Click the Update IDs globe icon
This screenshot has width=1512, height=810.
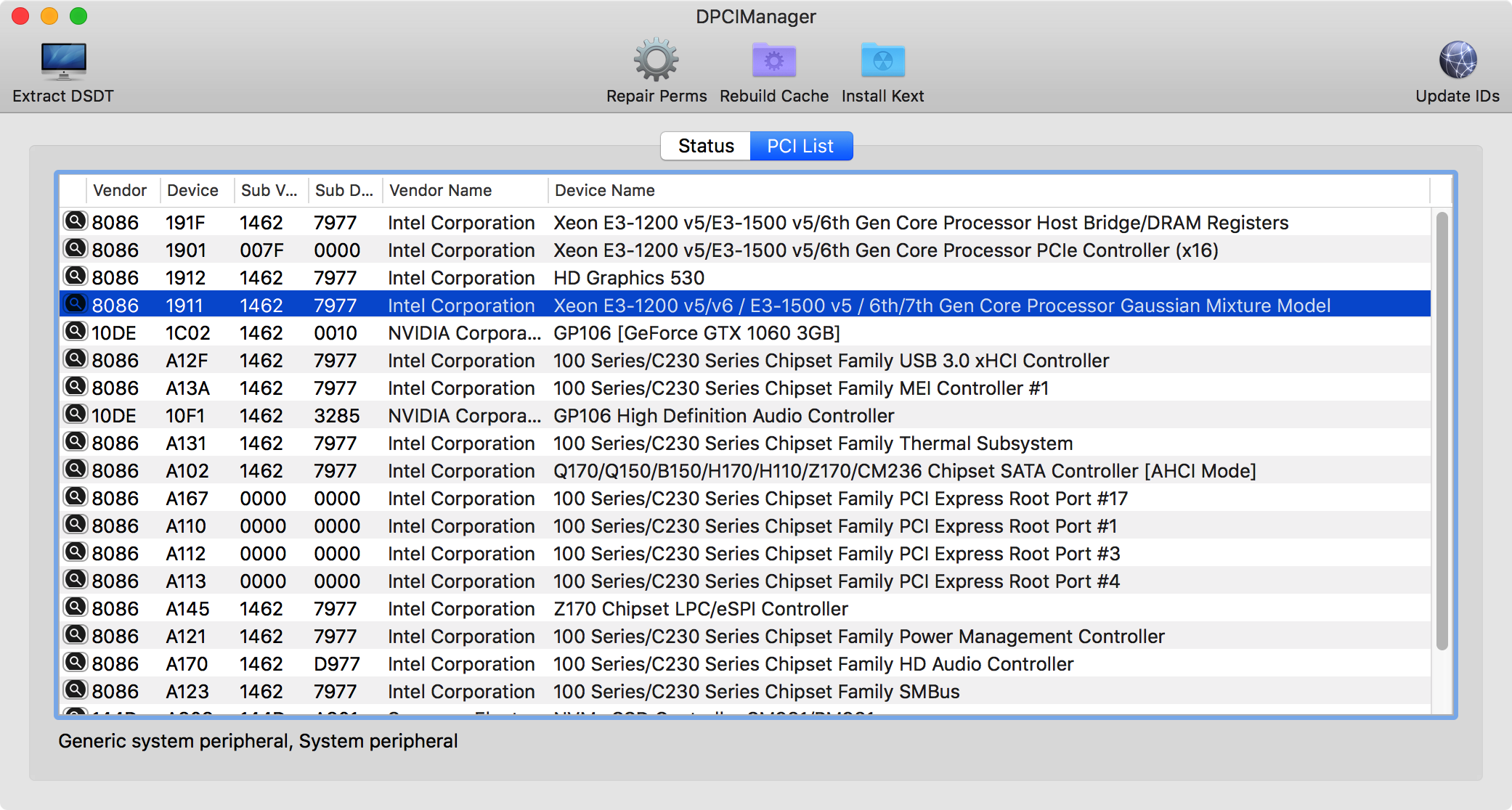(x=1458, y=60)
